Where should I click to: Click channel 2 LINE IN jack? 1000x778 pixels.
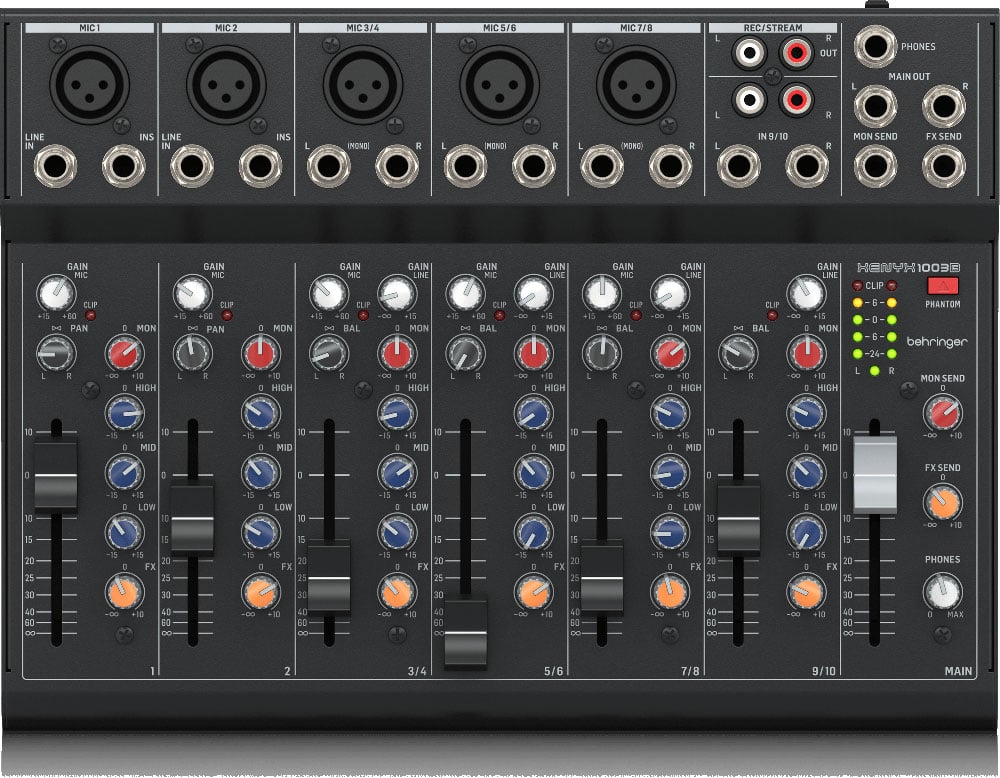(x=192, y=166)
